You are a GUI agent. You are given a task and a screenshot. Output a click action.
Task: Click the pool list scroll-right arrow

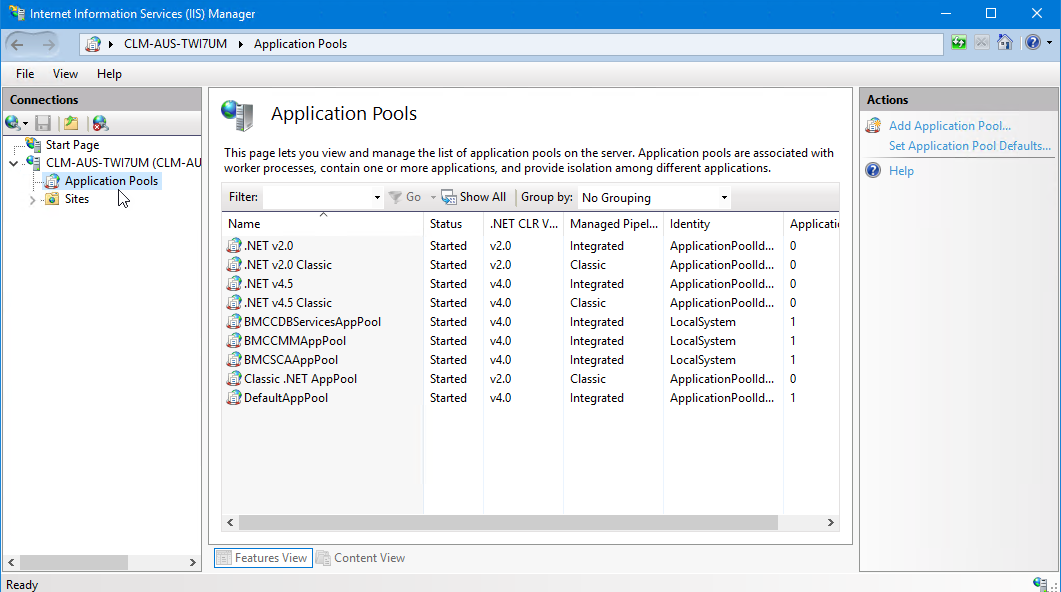pos(831,522)
